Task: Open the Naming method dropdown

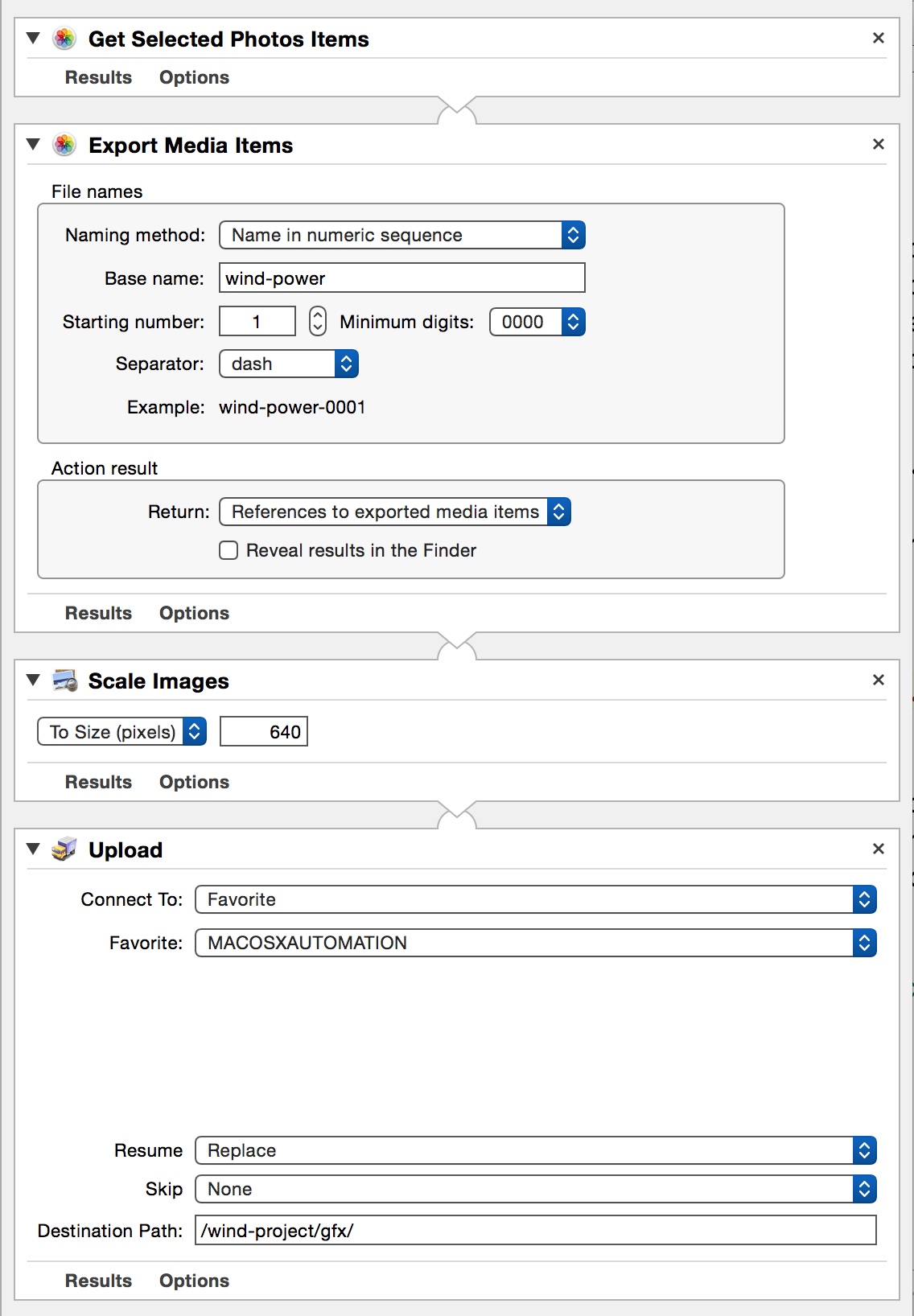Action: coord(402,235)
